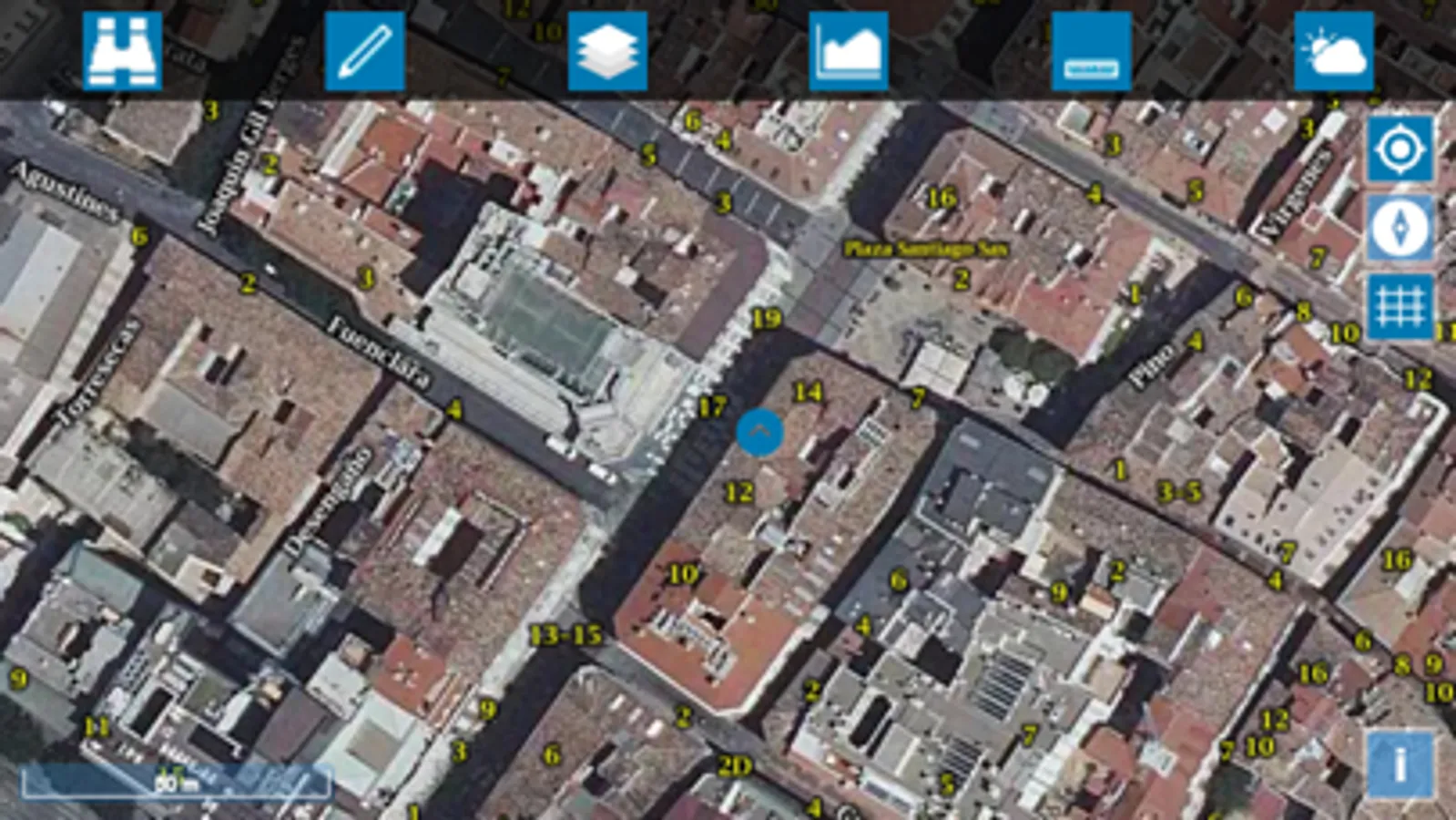Open the binoculars search tool
Image resolution: width=1456 pixels, height=820 pixels.
122,51
